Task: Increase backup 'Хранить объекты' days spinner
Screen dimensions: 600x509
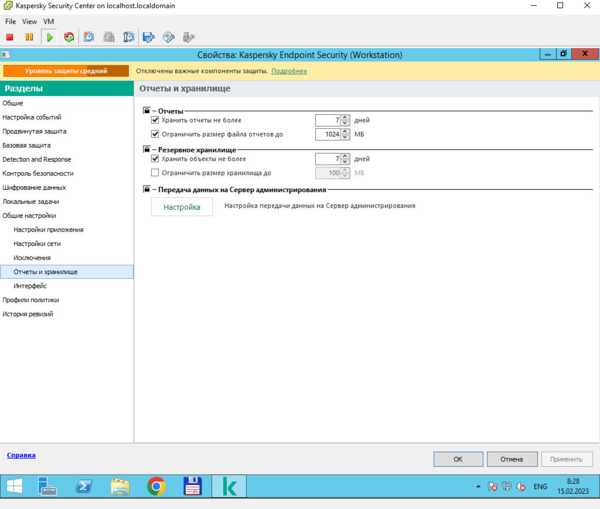Action: [345, 156]
